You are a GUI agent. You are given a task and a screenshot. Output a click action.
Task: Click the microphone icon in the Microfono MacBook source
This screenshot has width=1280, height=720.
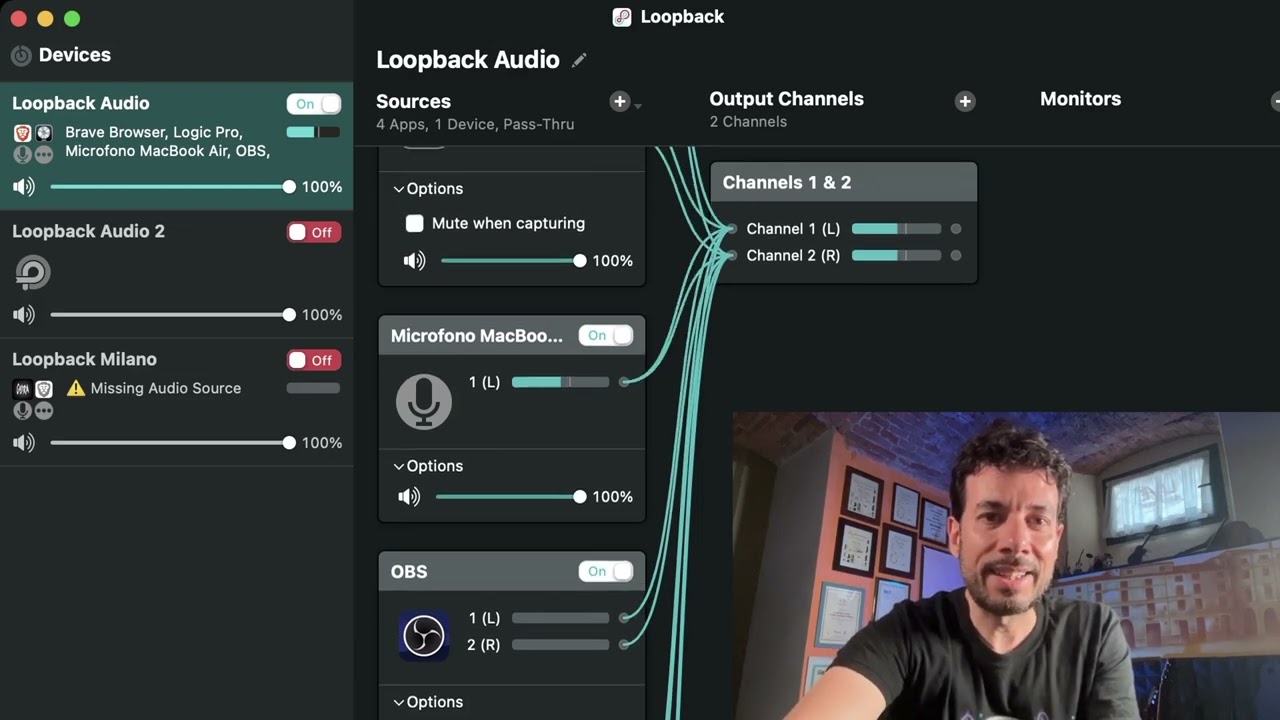424,402
